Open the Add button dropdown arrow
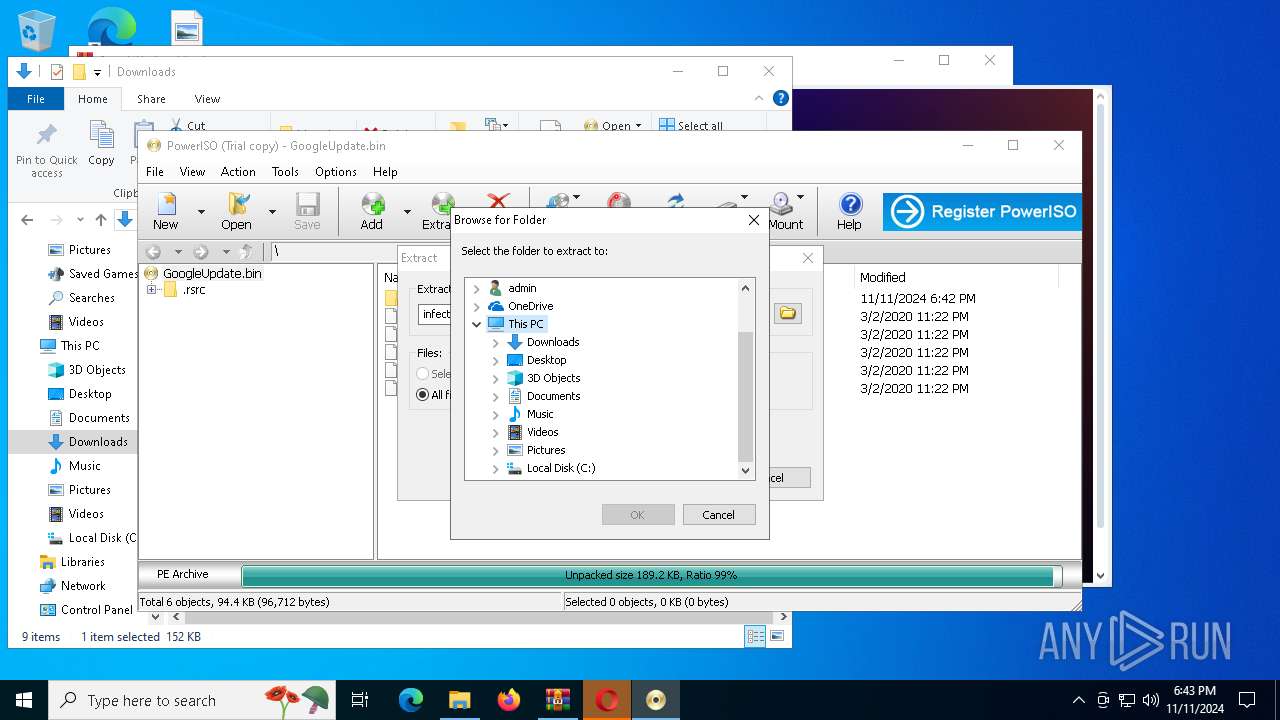1280x720 pixels. (x=407, y=211)
